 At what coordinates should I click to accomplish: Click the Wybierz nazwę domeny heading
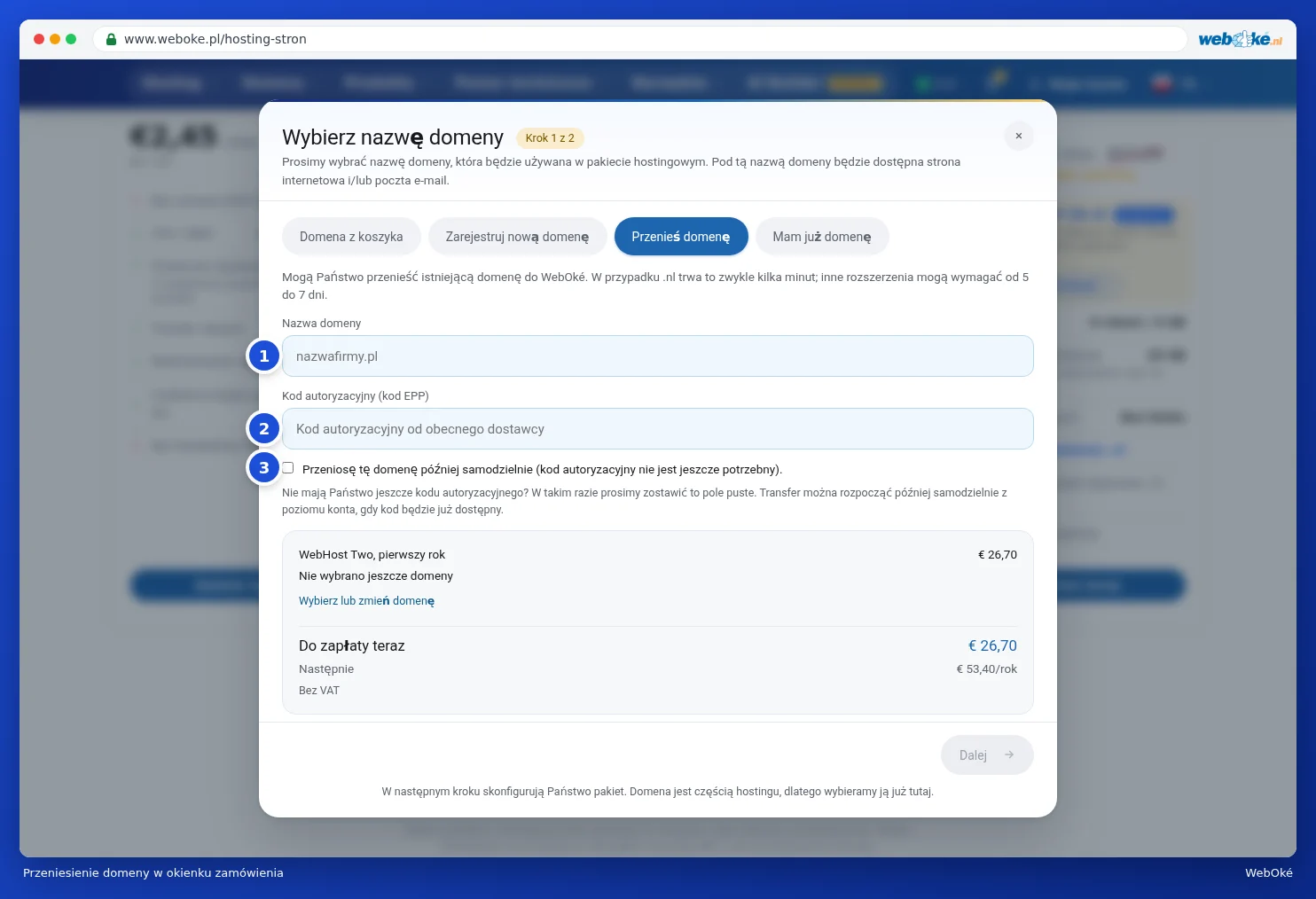click(x=393, y=137)
